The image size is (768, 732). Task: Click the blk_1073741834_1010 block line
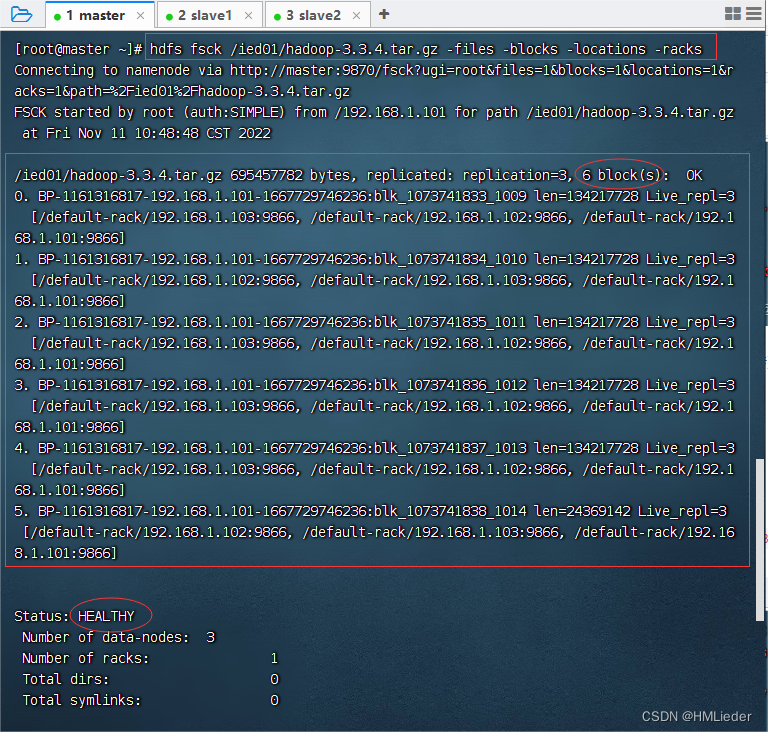coord(375,259)
